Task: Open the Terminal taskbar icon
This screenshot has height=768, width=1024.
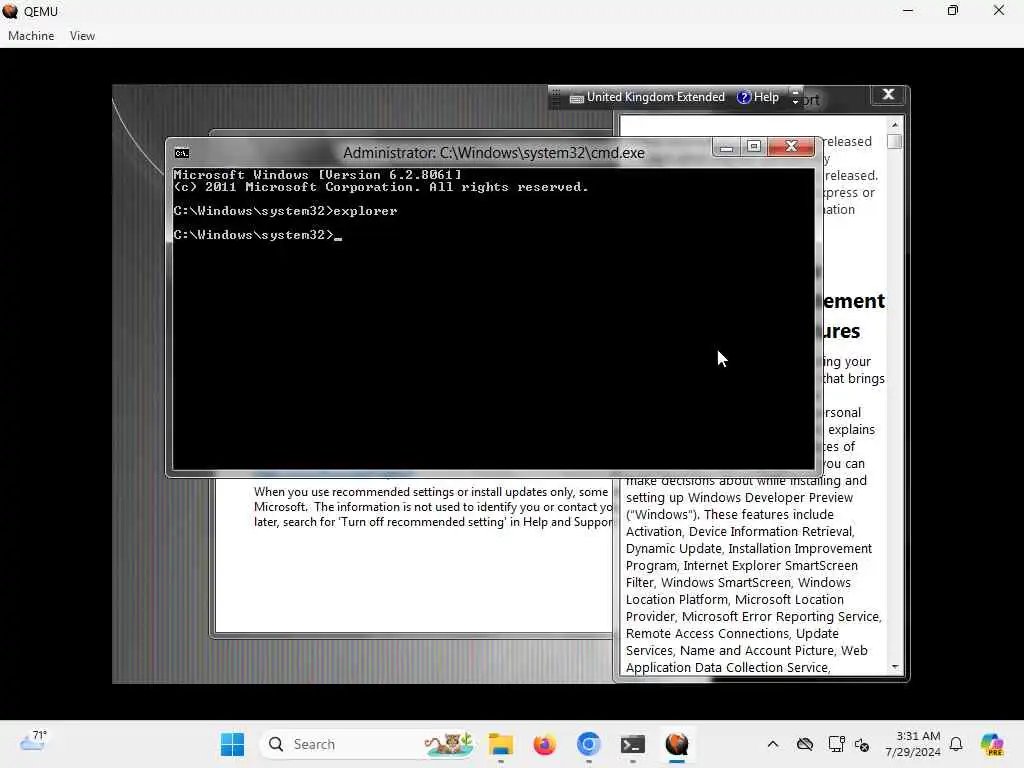Action: tap(633, 744)
